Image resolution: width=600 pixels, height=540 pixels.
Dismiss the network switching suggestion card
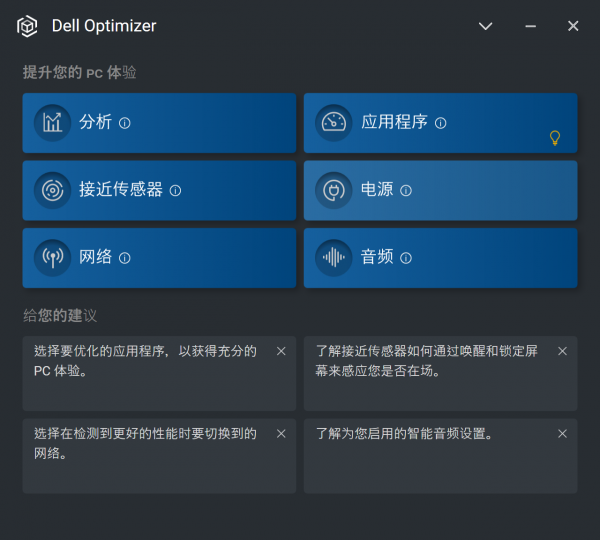coord(281,433)
